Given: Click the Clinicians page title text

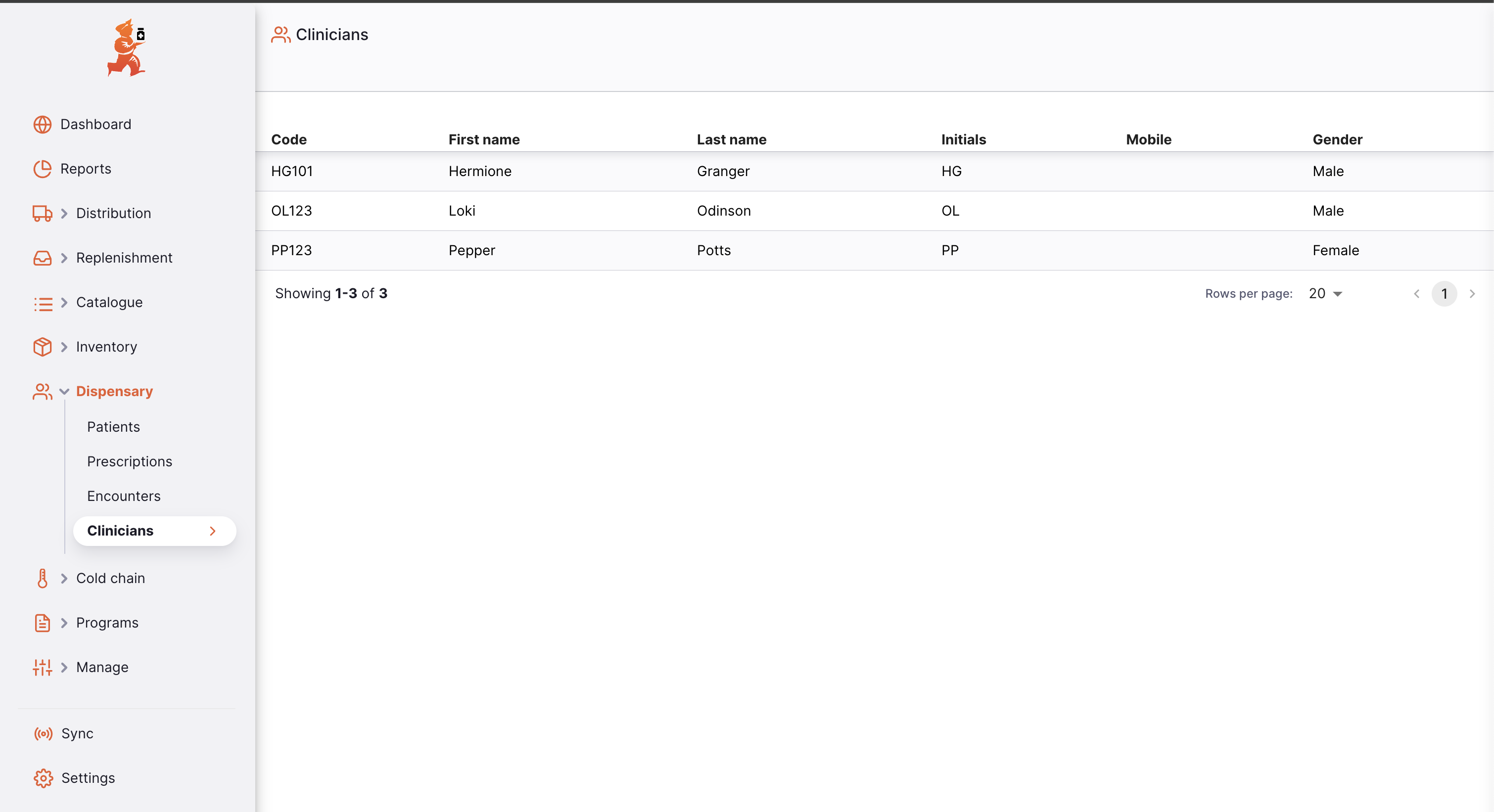Looking at the screenshot, I should click(x=332, y=35).
